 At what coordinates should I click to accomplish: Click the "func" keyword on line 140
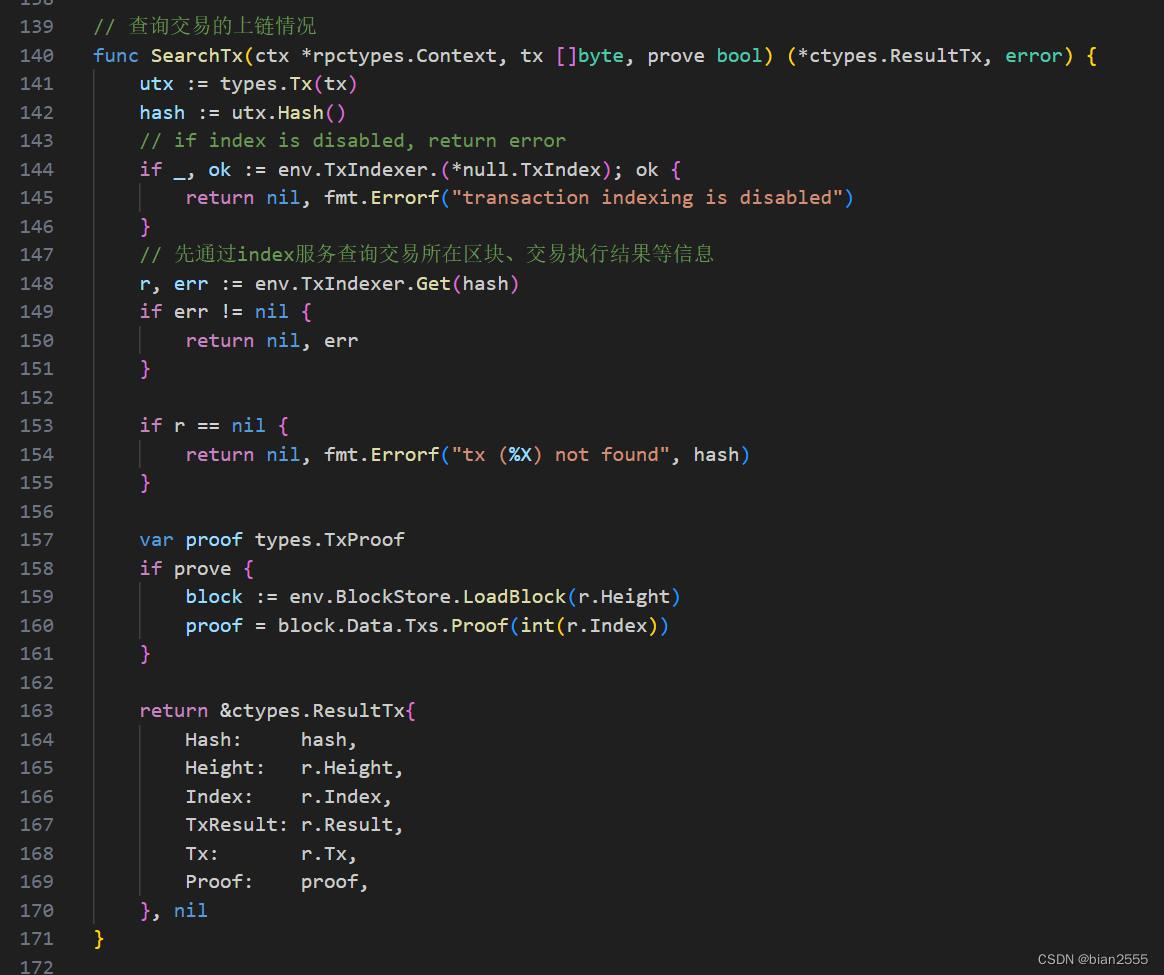pos(116,56)
